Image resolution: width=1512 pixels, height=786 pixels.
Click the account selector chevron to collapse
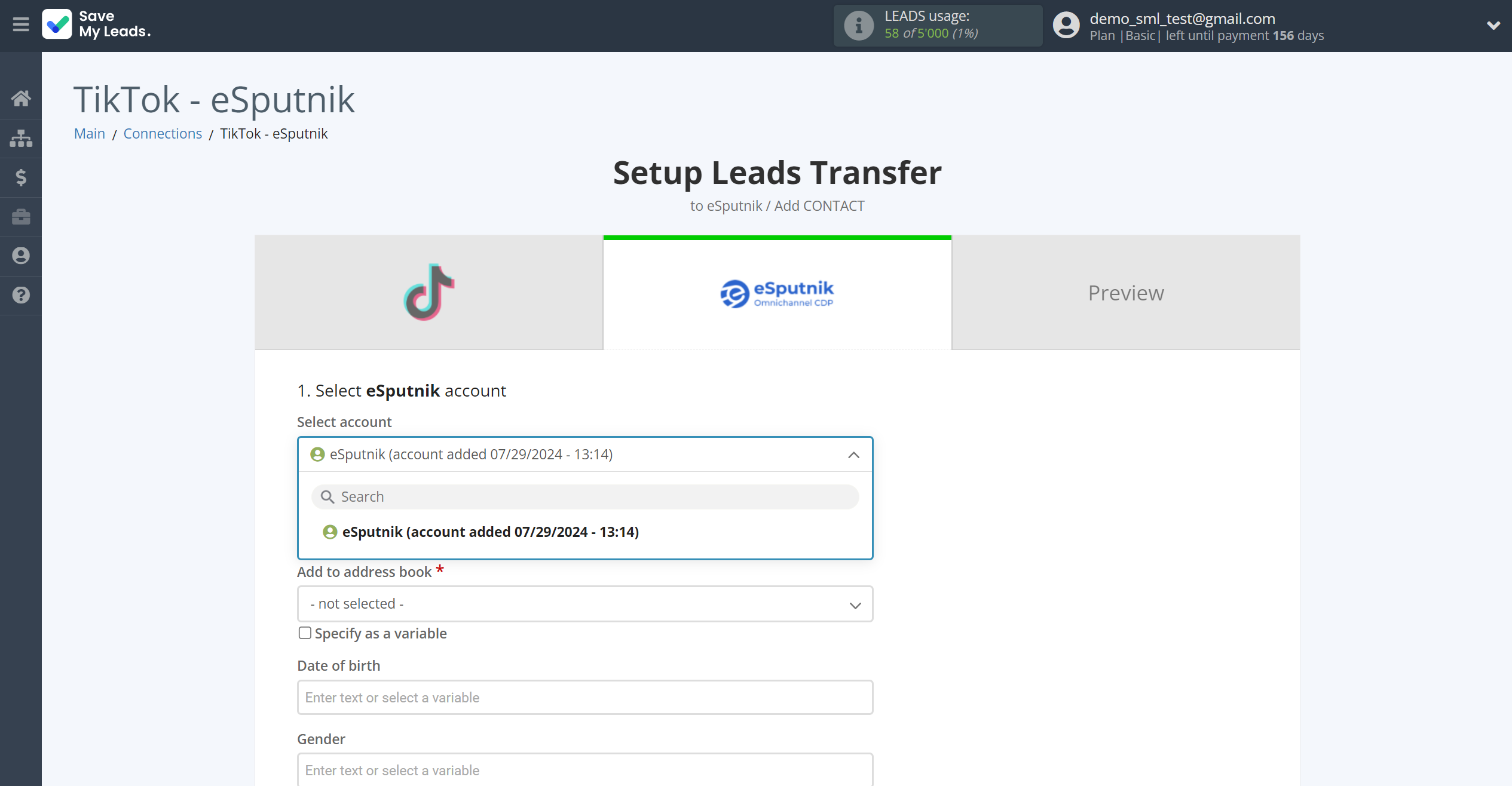(x=854, y=455)
